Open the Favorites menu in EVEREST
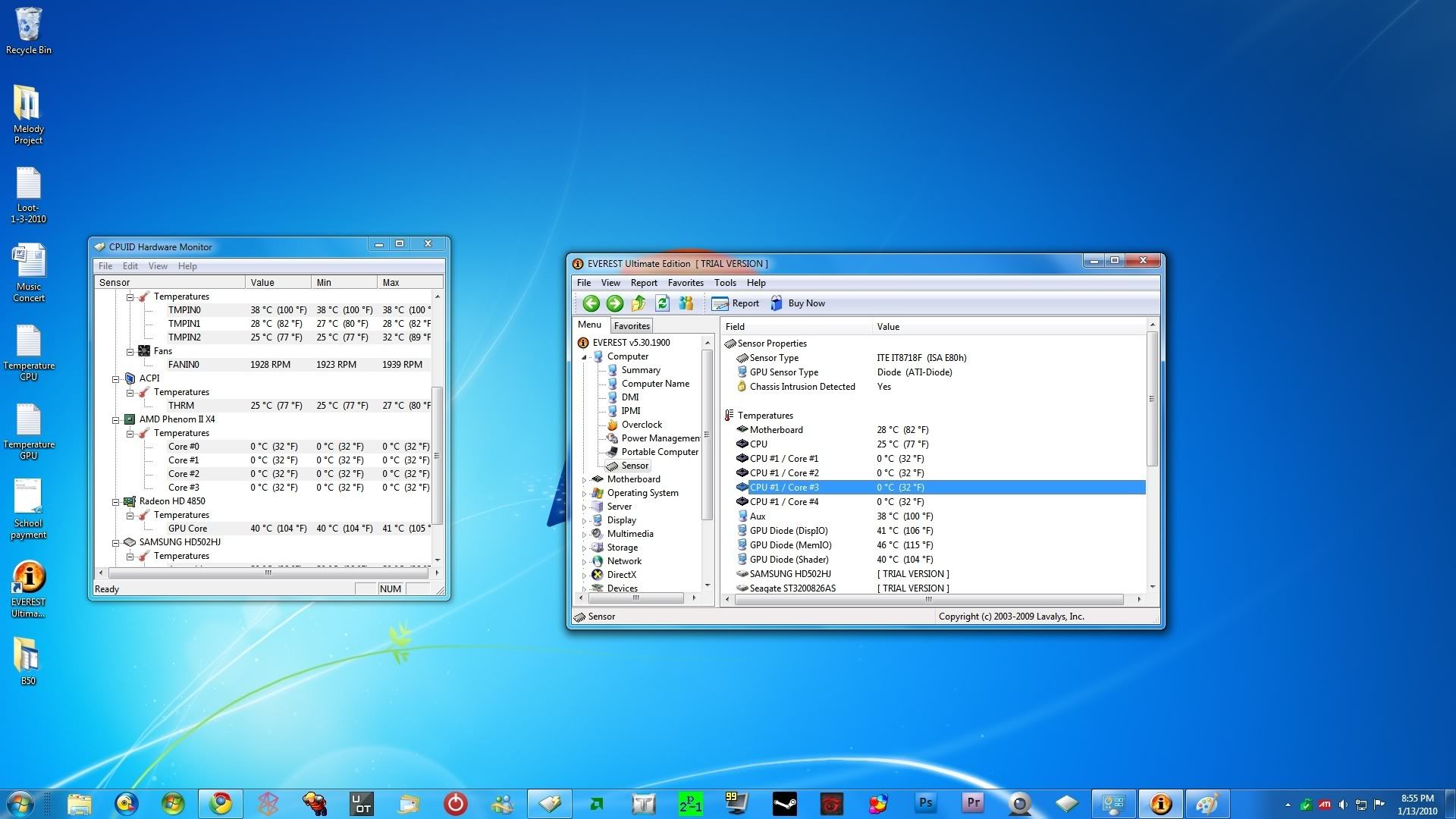The height and width of the screenshot is (819, 1456). click(686, 283)
